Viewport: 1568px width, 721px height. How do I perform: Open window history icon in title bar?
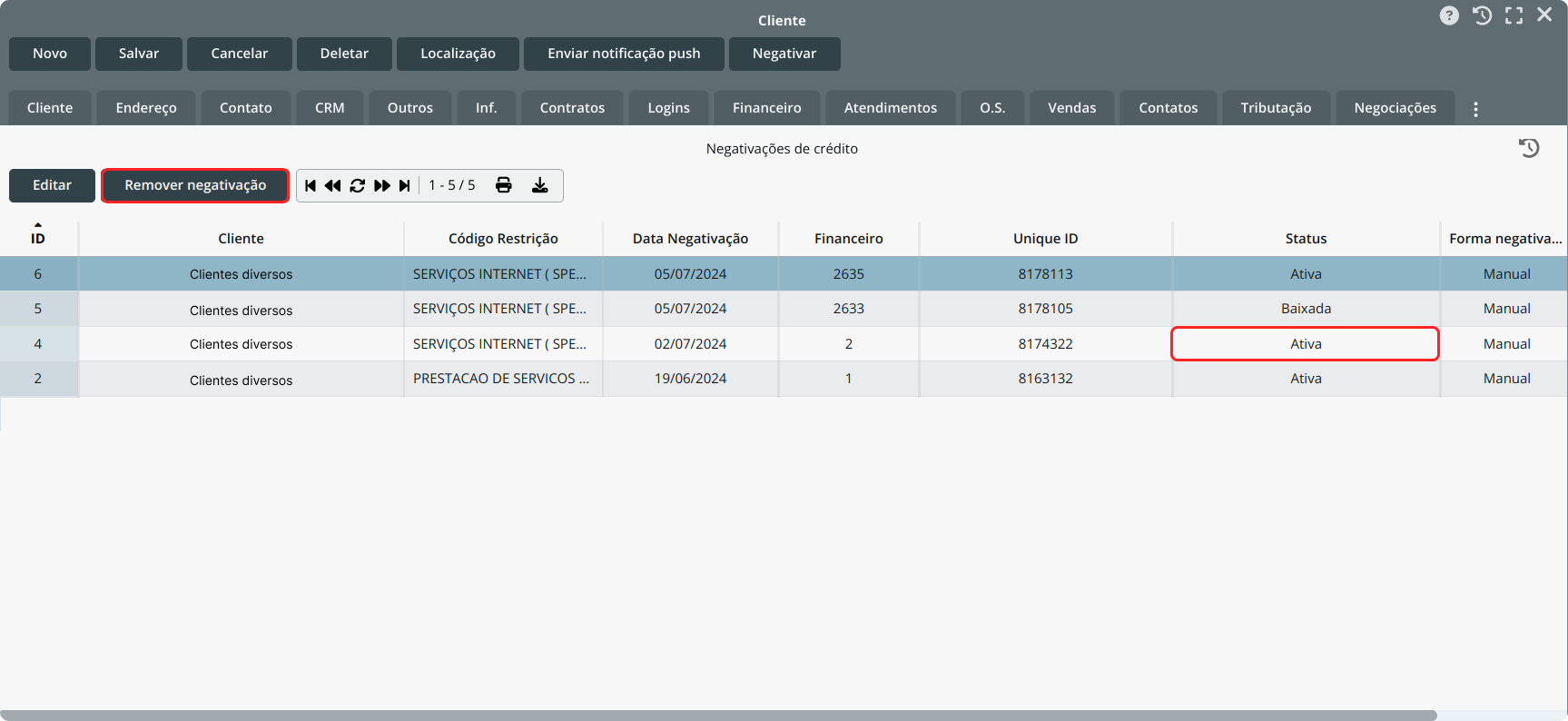[1482, 15]
